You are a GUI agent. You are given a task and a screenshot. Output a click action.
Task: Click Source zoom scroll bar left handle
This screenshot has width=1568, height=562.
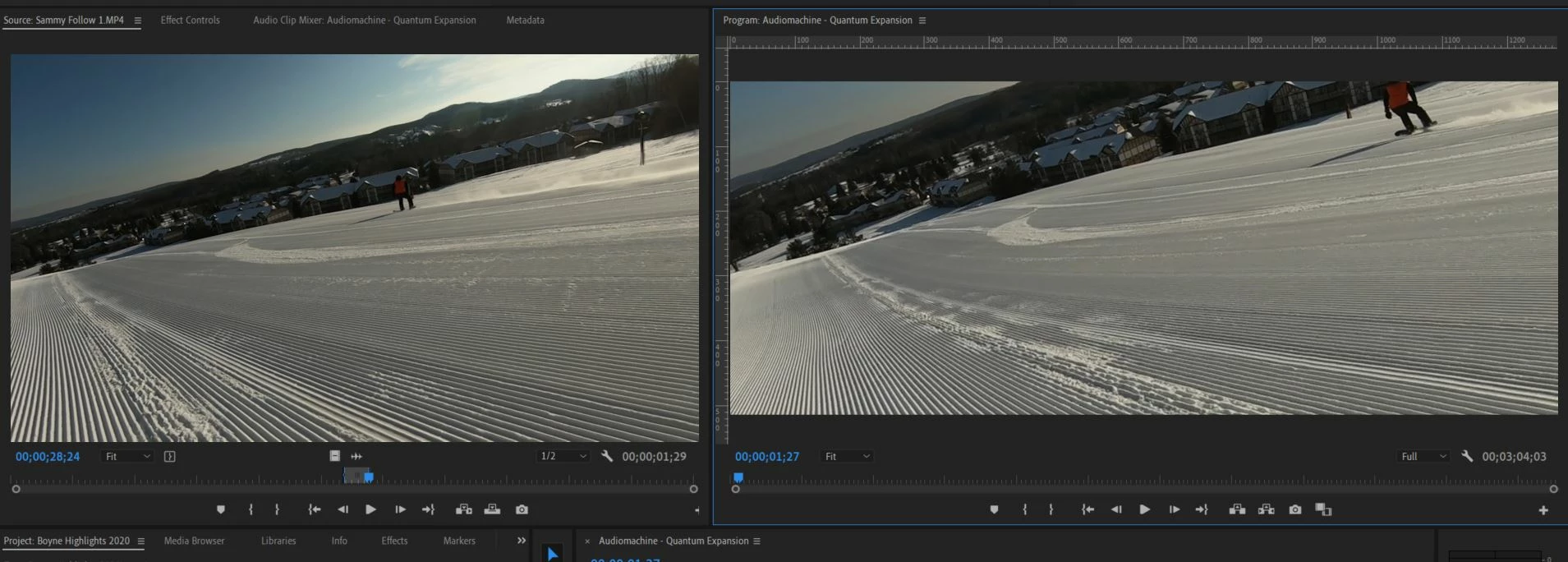tap(16, 489)
